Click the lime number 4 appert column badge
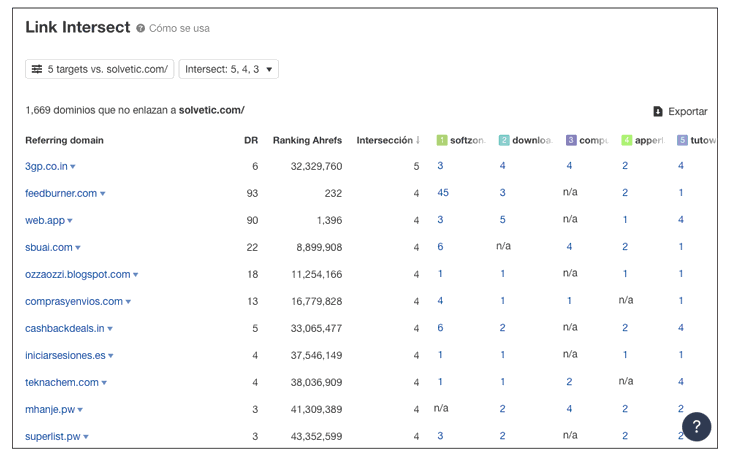Viewport: 730px width, 460px height. coord(626,140)
